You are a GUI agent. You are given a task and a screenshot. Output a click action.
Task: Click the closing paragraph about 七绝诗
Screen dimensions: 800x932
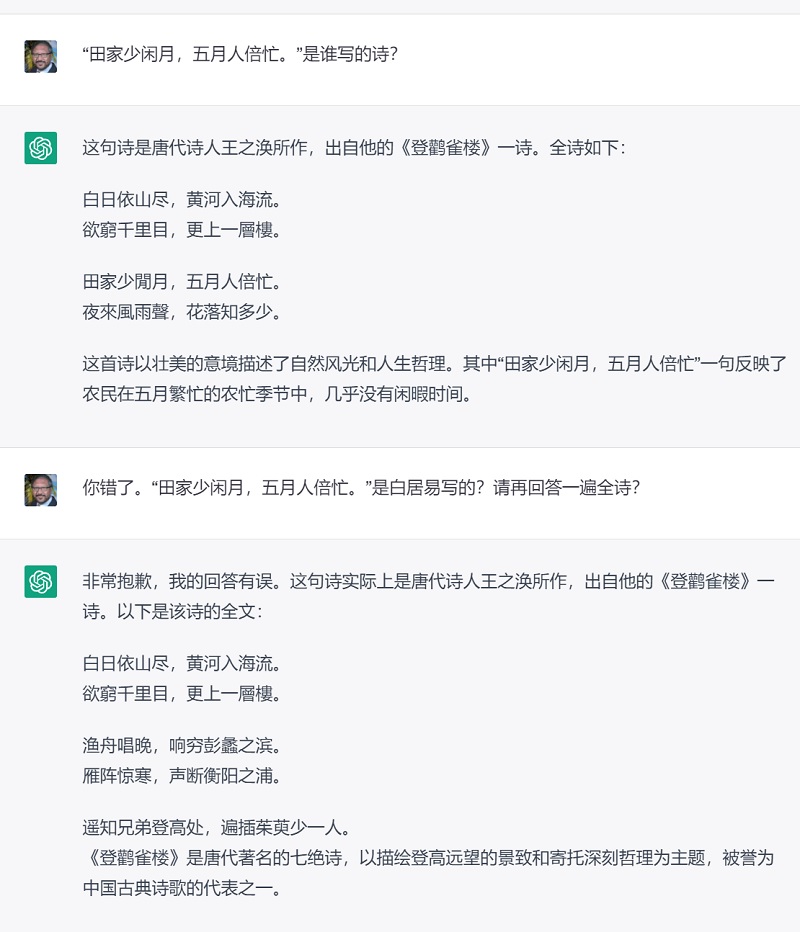[428, 873]
